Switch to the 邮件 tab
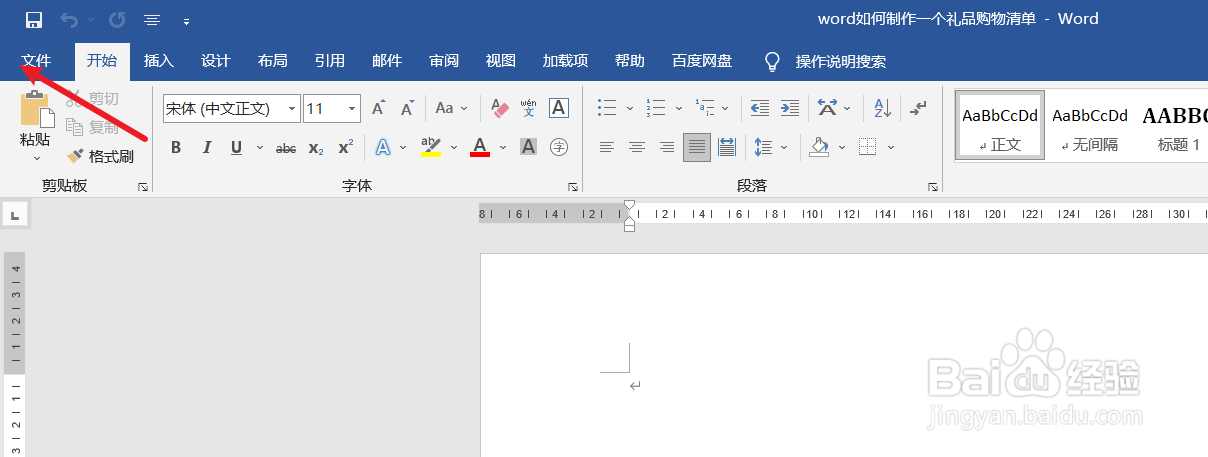Image resolution: width=1208 pixels, height=457 pixels. 386,61
